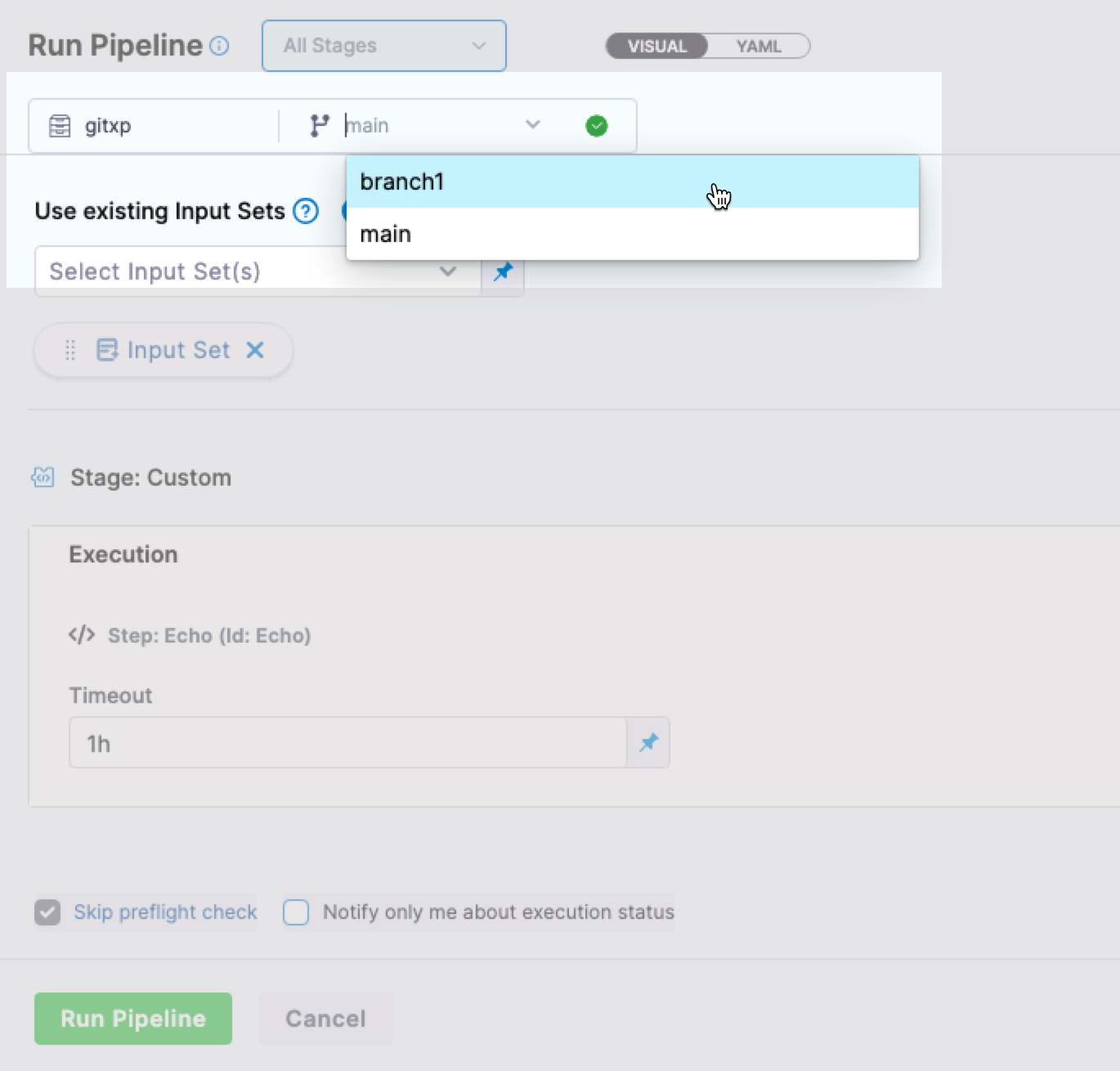Open the All Stages dropdown
This screenshot has height=1071, width=1120.
point(383,46)
